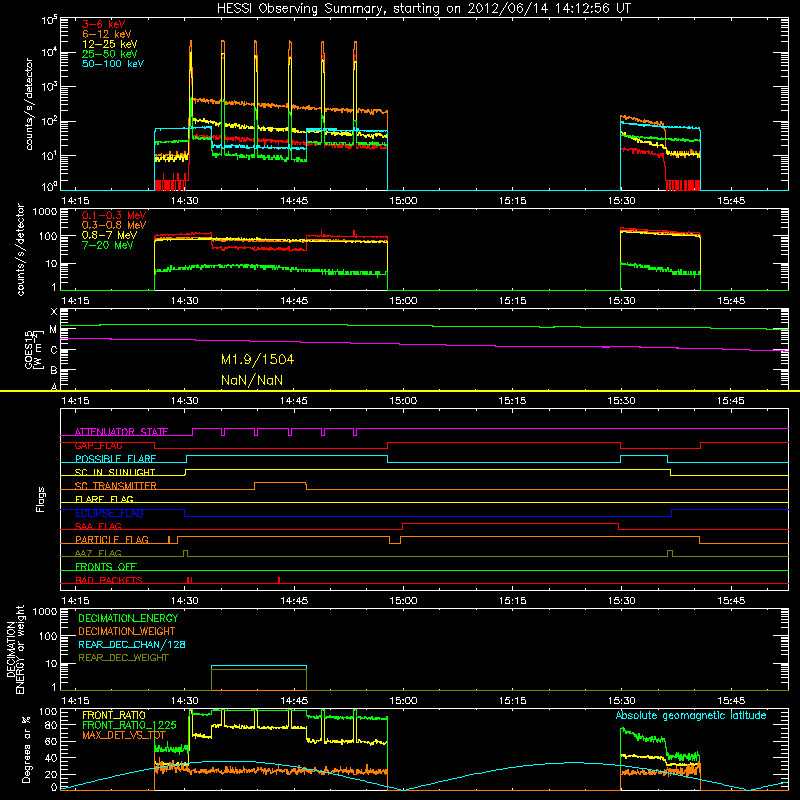Select the 0.1-0.3 MeV legend label
Screen dimensions: 800x800
(x=114, y=215)
